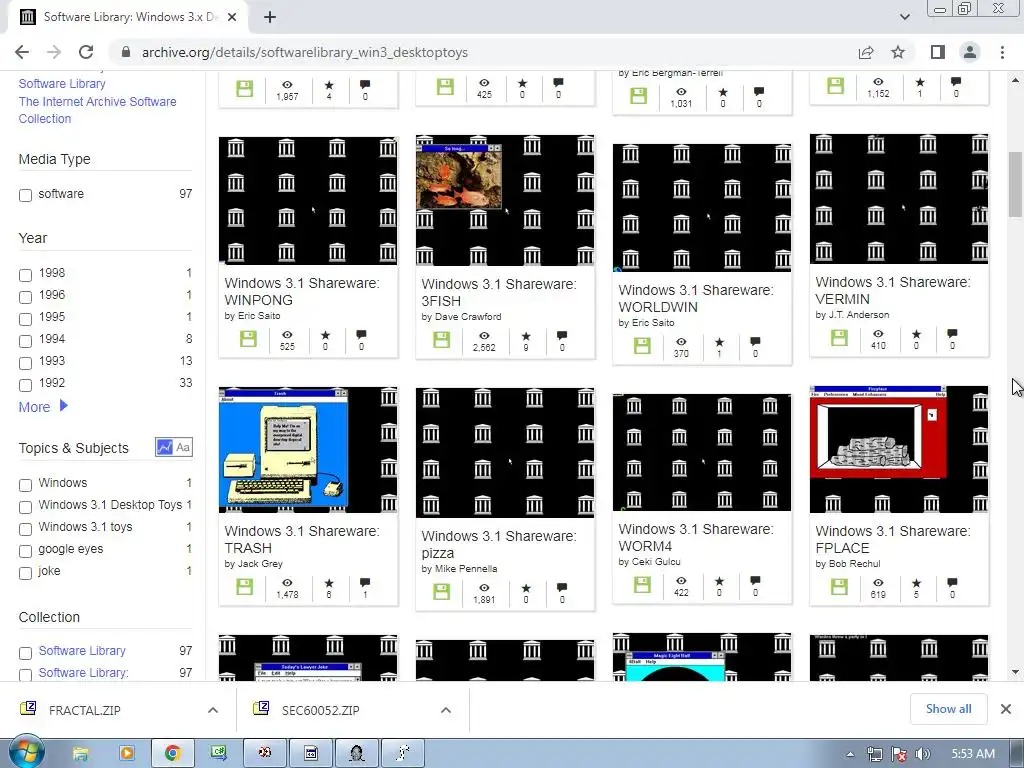Click the favorites star under 3FISH
Screen dimensions: 1024x768
pyautogui.click(x=526, y=336)
